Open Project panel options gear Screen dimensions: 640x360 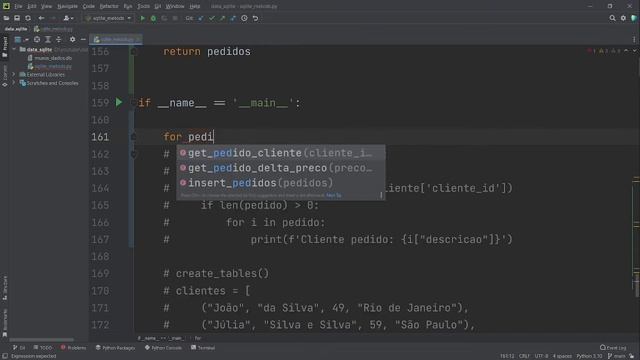pos(73,40)
